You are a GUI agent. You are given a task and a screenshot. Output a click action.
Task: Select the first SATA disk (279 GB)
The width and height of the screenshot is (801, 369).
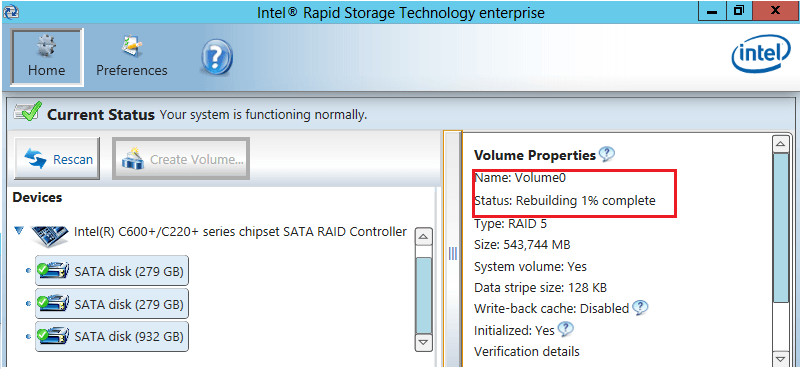pos(112,271)
